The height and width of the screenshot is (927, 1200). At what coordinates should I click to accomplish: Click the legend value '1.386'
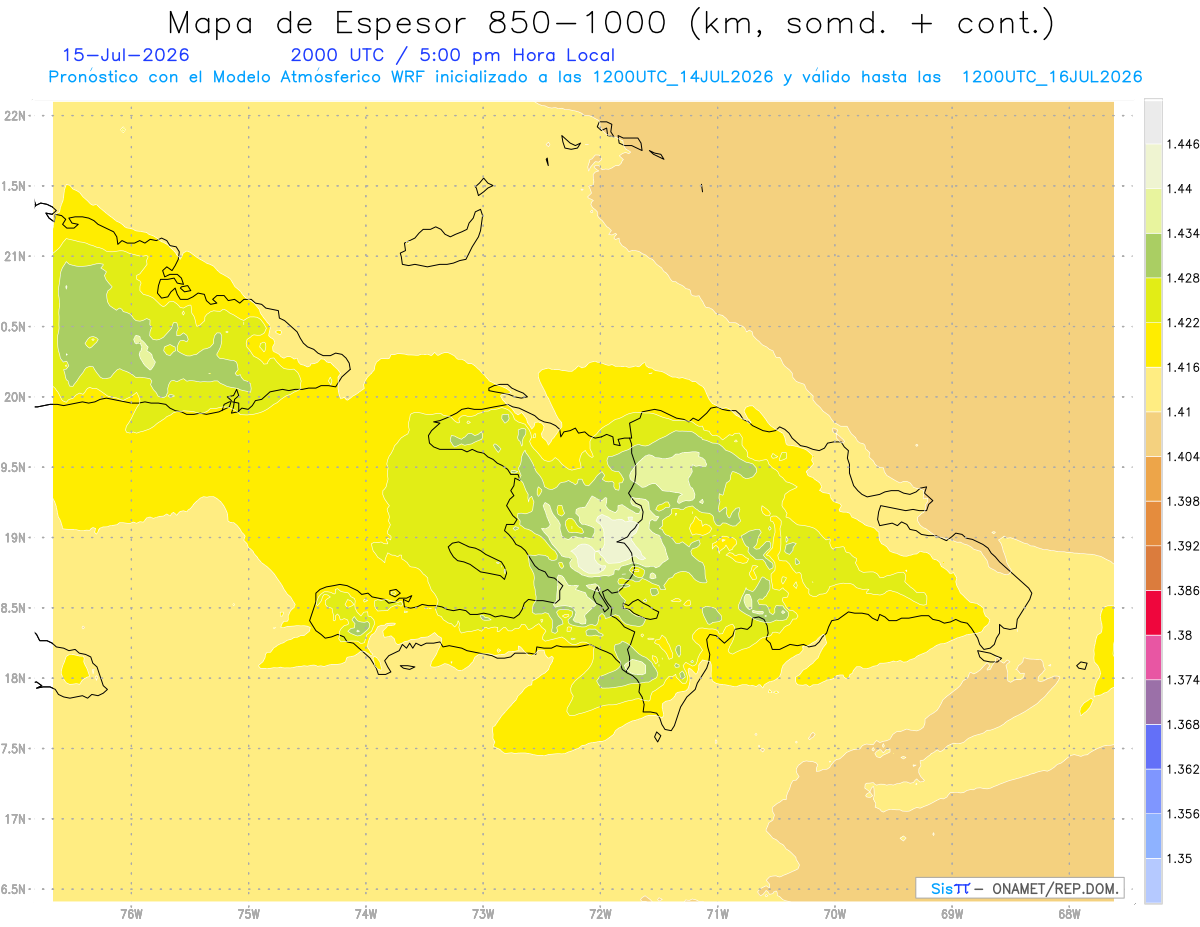(1184, 591)
